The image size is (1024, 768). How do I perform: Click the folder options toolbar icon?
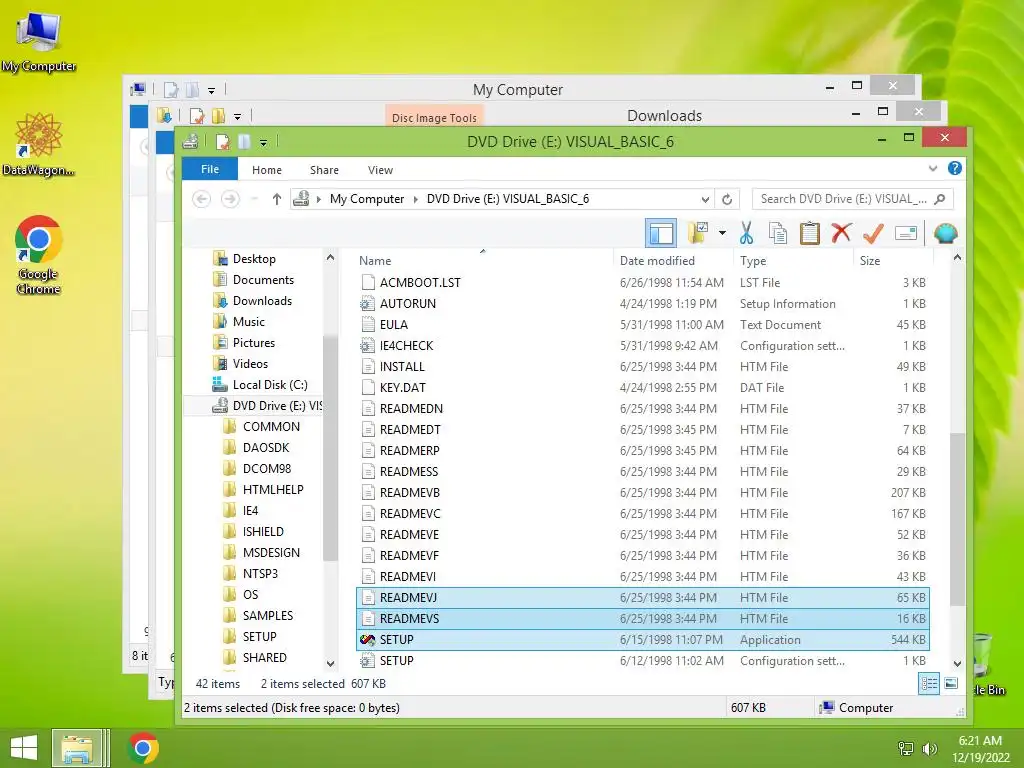click(x=698, y=232)
